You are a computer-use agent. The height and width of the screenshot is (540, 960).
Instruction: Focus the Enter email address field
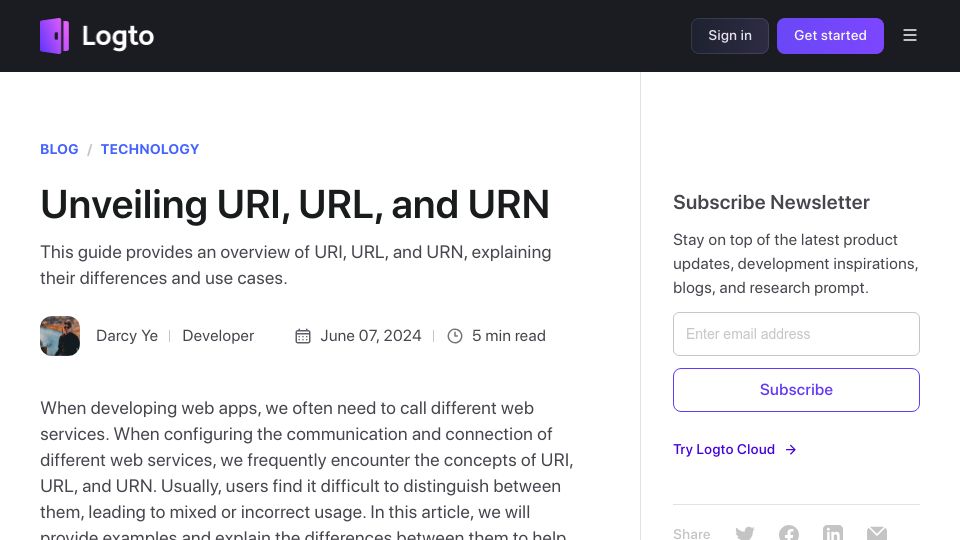796,334
